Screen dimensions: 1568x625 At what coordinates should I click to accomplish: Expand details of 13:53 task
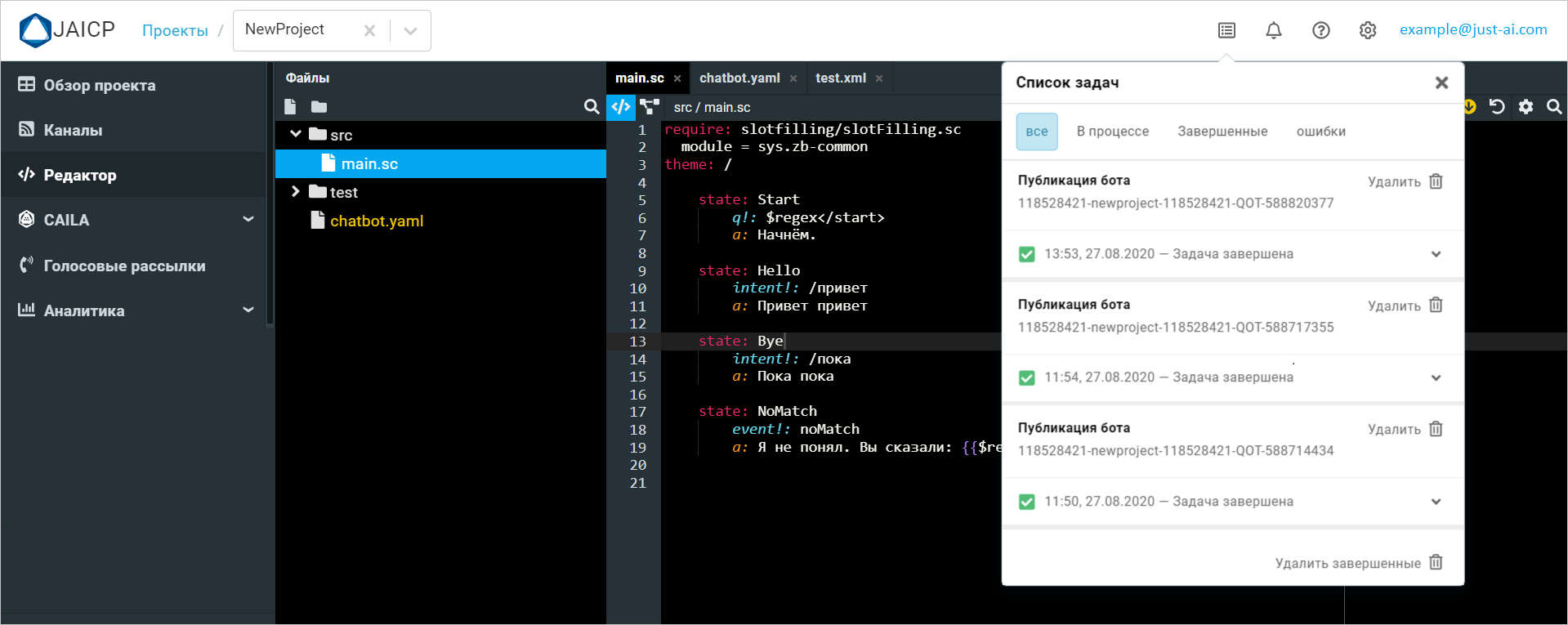[x=1436, y=254]
